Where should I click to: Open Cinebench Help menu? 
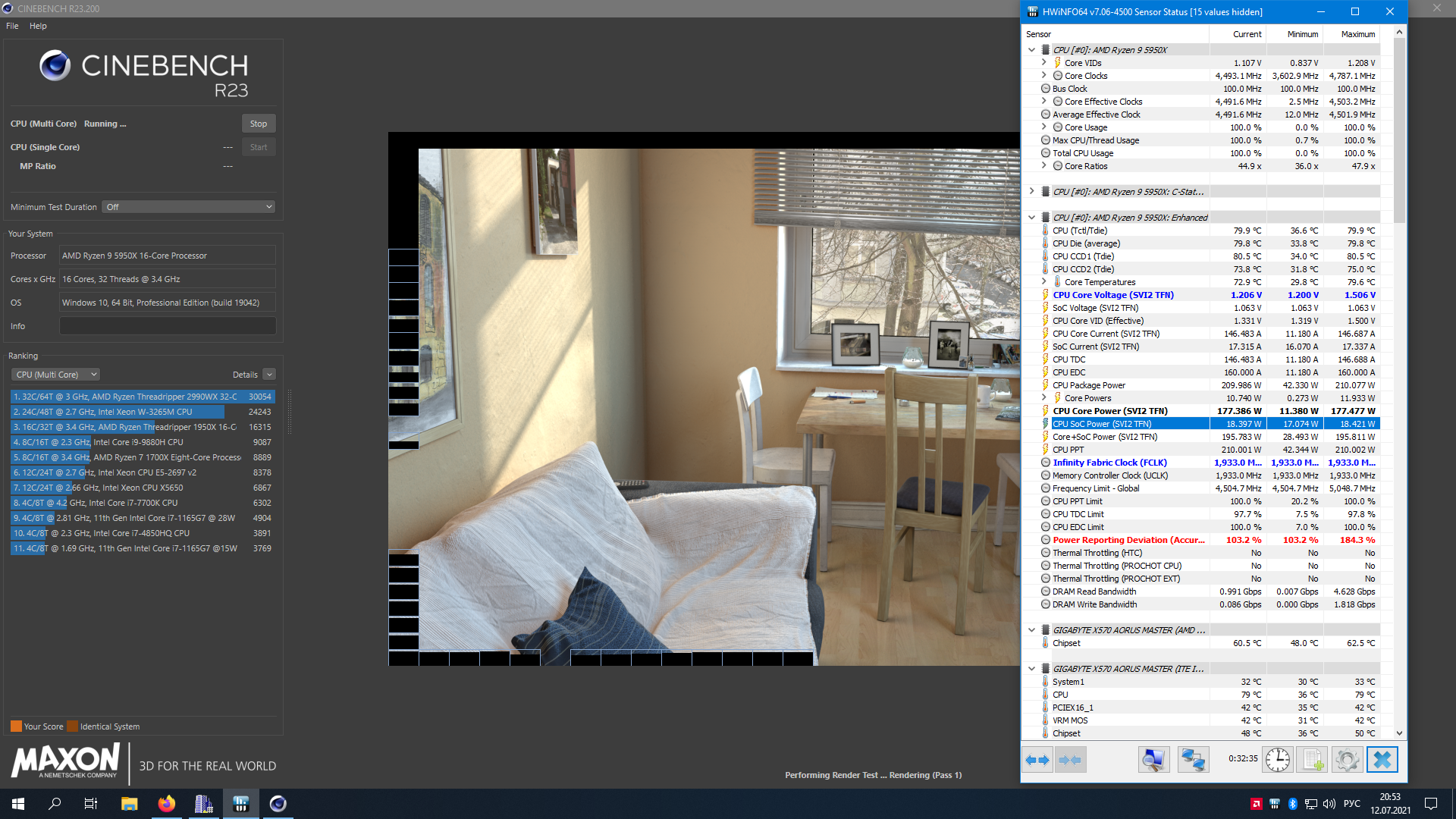click(x=38, y=26)
